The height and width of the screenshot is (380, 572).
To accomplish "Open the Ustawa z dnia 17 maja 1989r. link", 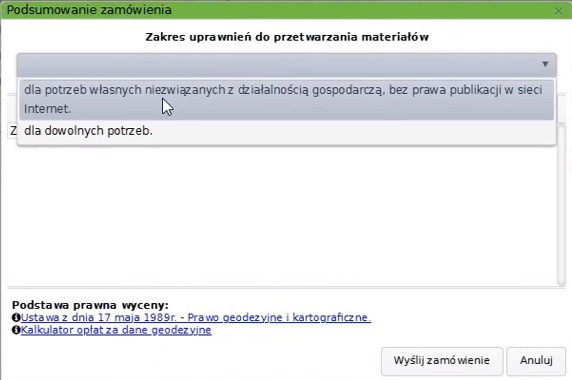I will (196, 317).
